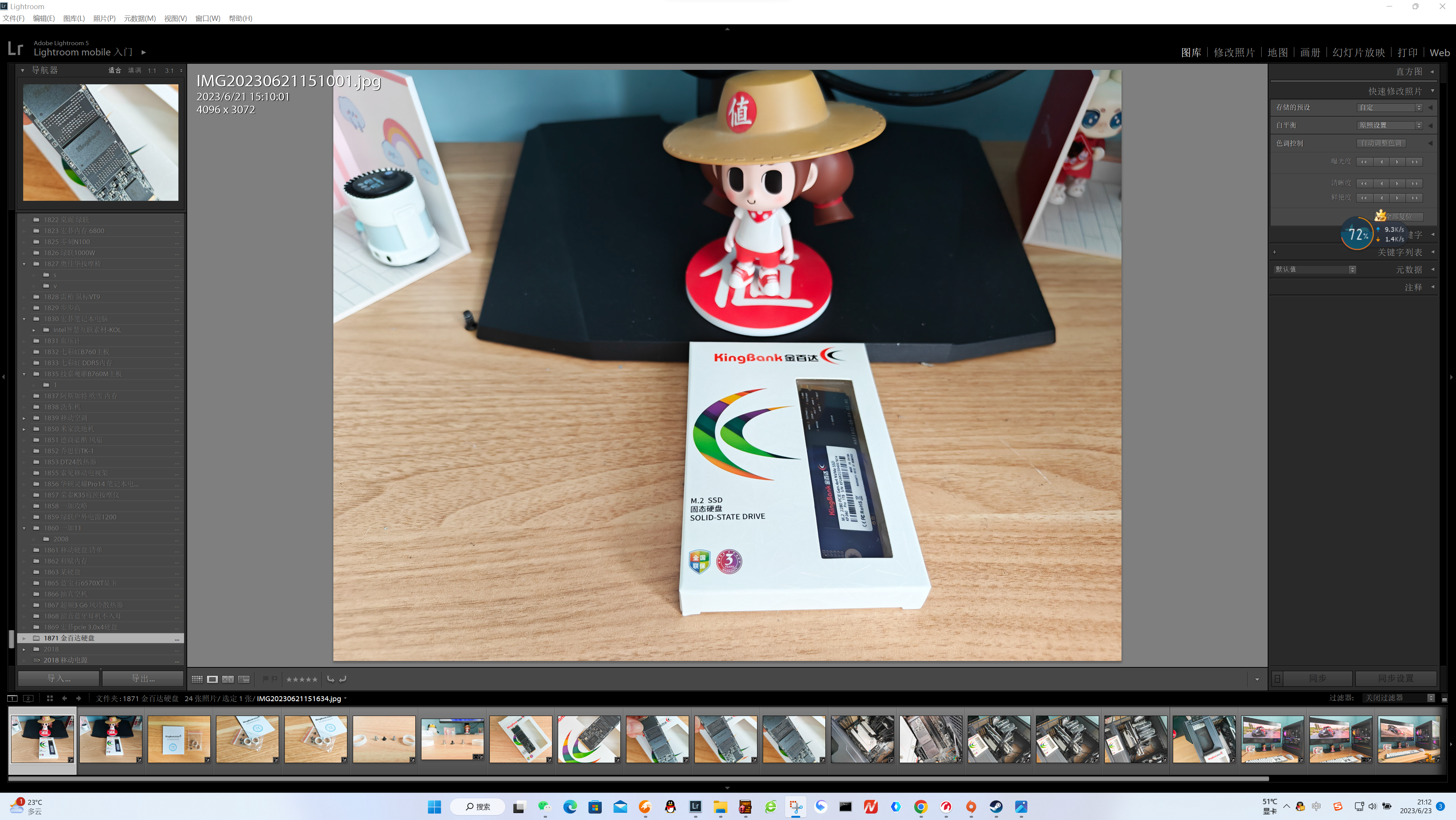The height and width of the screenshot is (820, 1456).
Task: Click the 导入... button
Action: tap(59, 678)
